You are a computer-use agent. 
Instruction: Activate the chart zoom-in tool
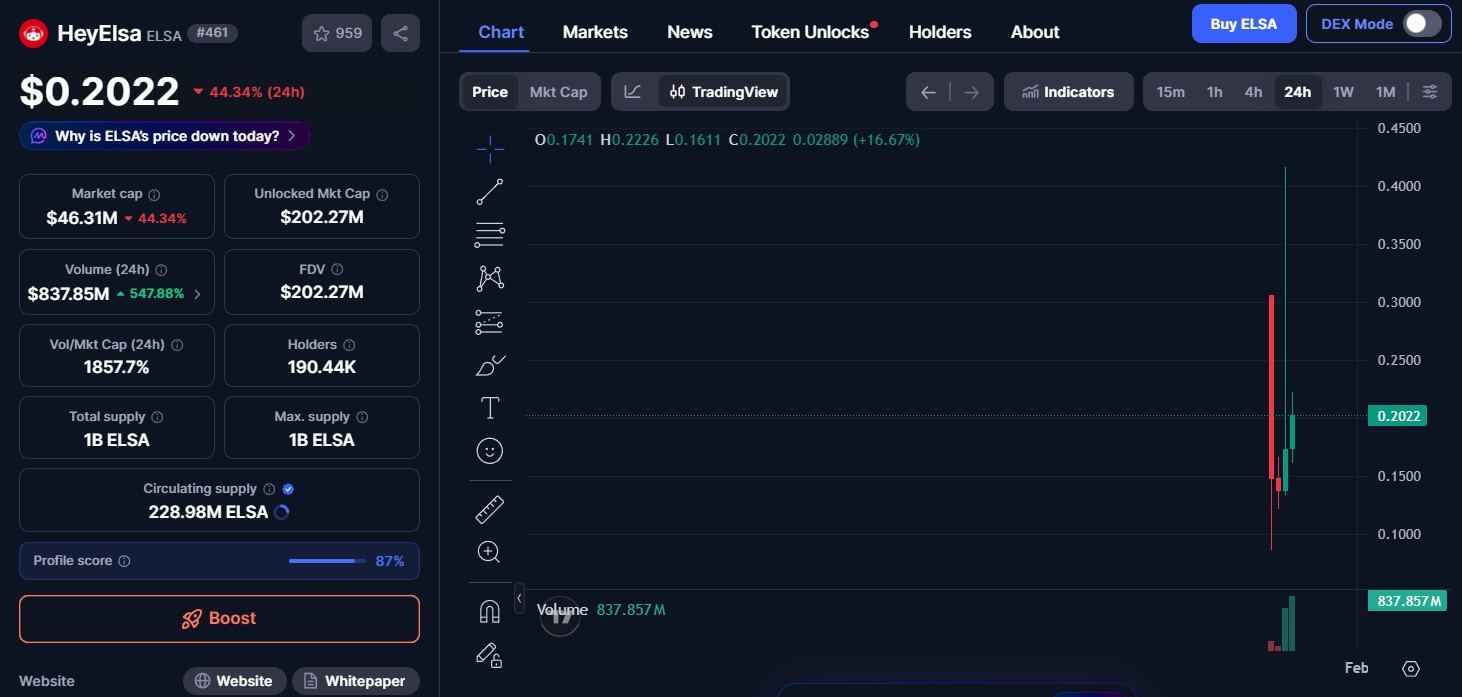[490, 551]
